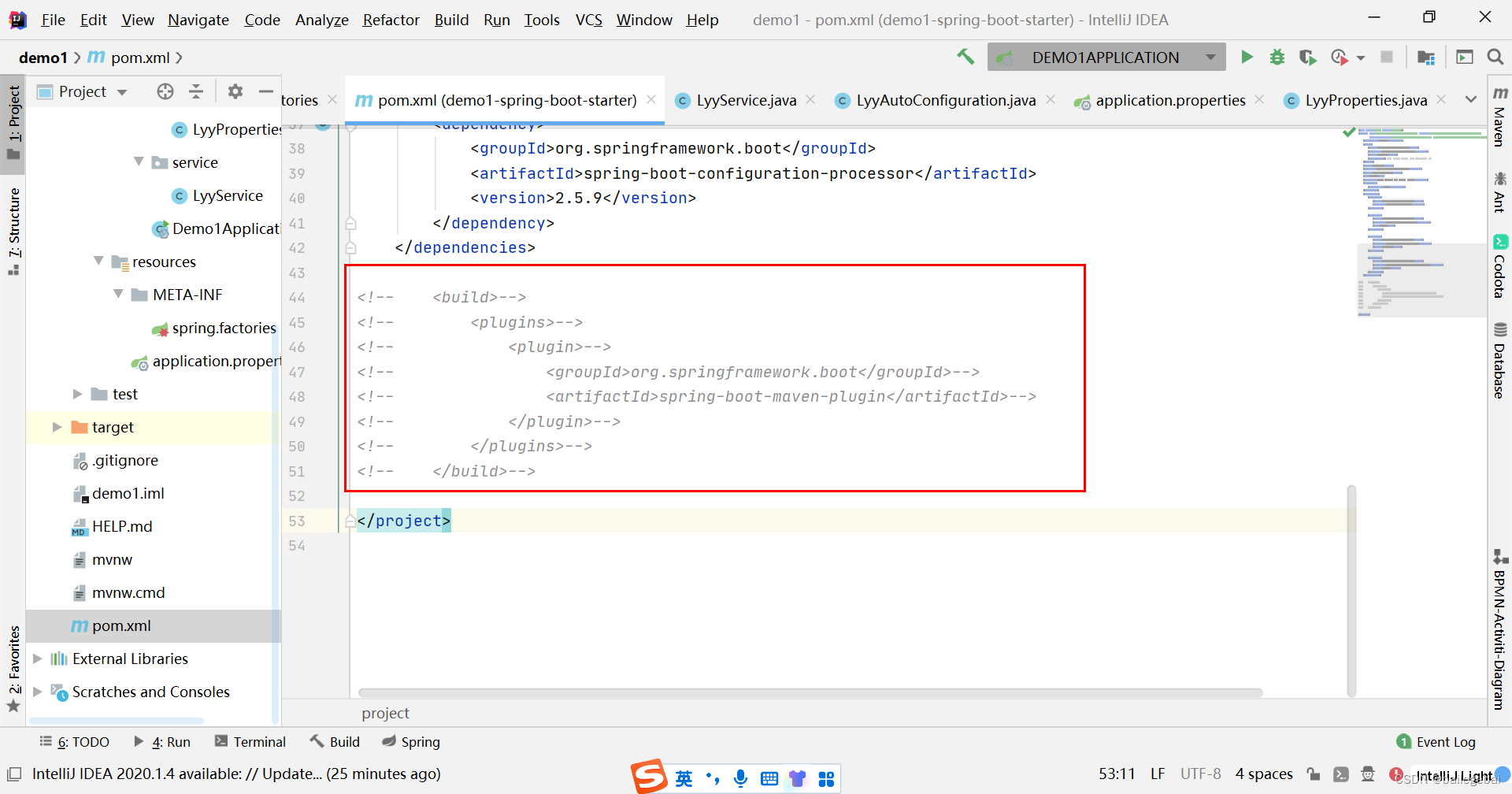Image resolution: width=1512 pixels, height=794 pixels.
Task: Click the LF line separator indicator
Action: [1158, 774]
